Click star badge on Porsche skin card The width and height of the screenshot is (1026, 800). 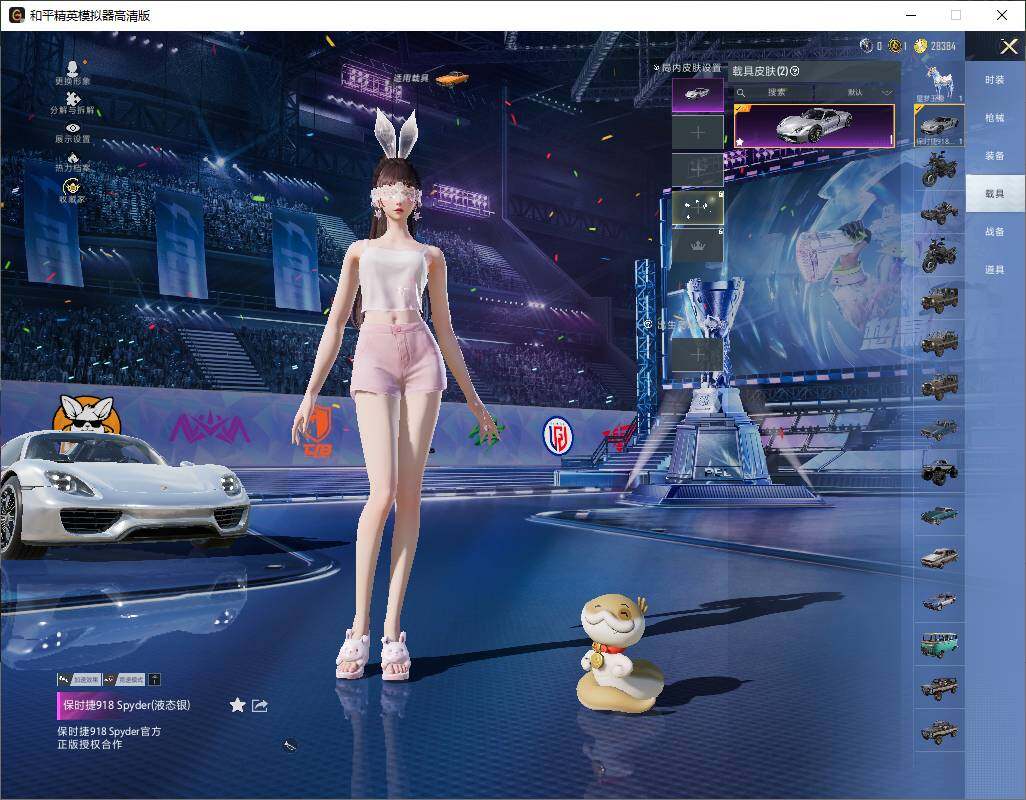[x=740, y=141]
